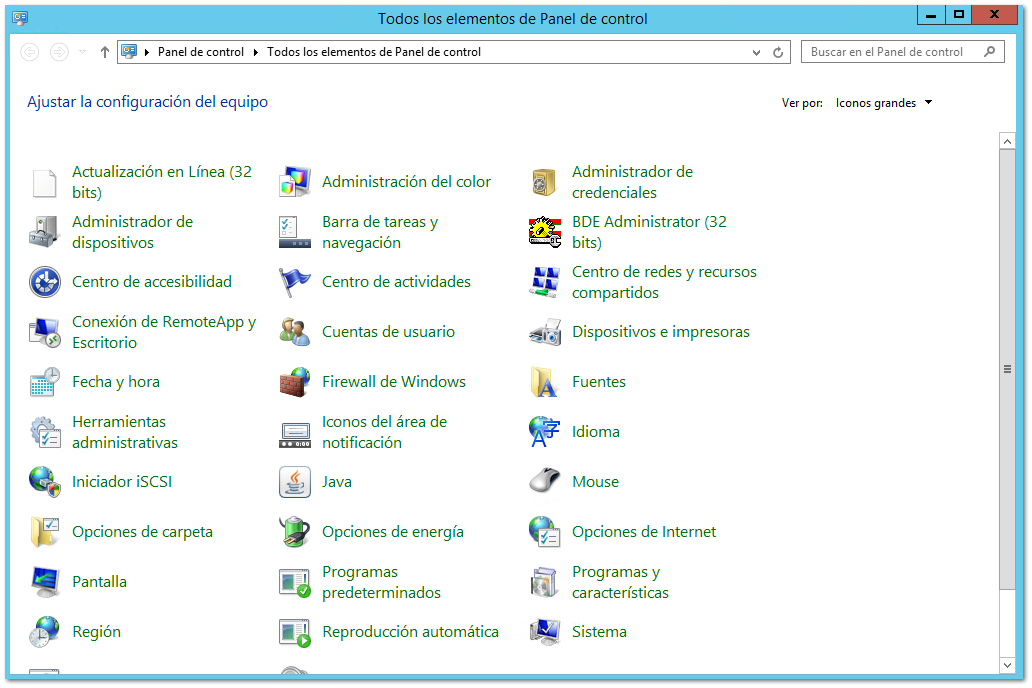The width and height of the screenshot is (1032, 688).
Task: Refresh the Control Panel view
Action: (778, 53)
